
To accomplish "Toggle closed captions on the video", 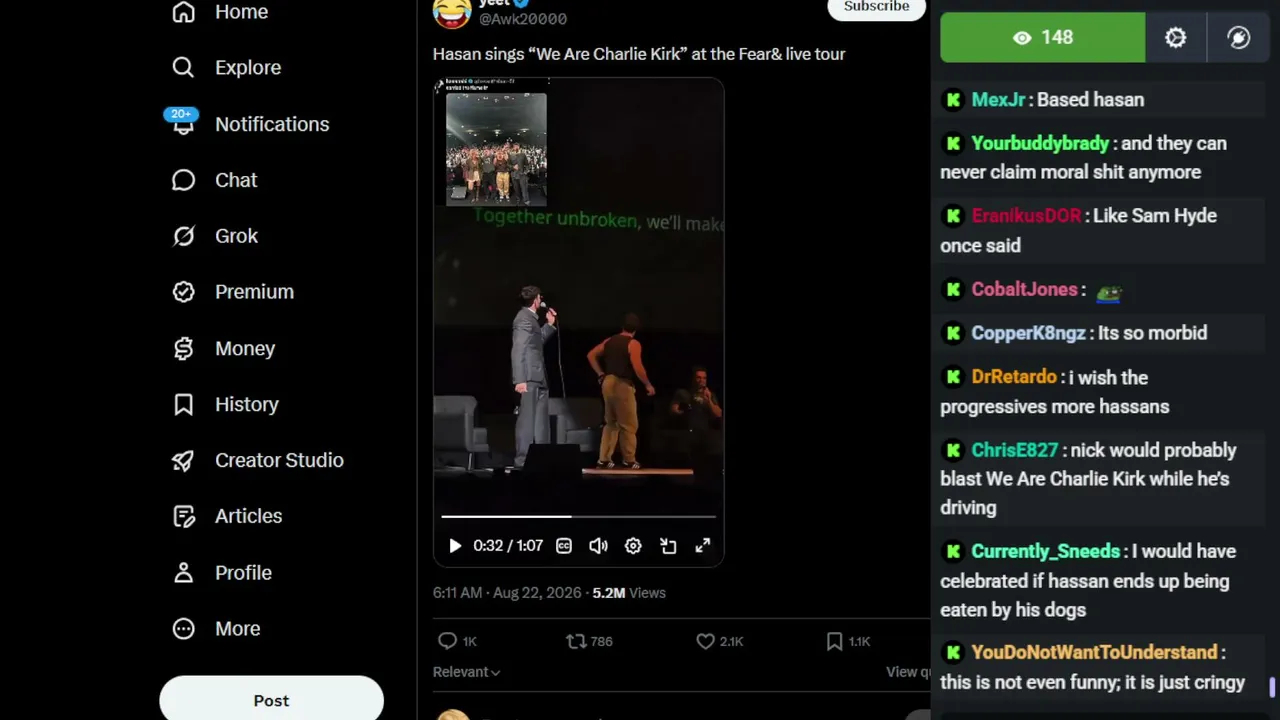I will coord(564,546).
